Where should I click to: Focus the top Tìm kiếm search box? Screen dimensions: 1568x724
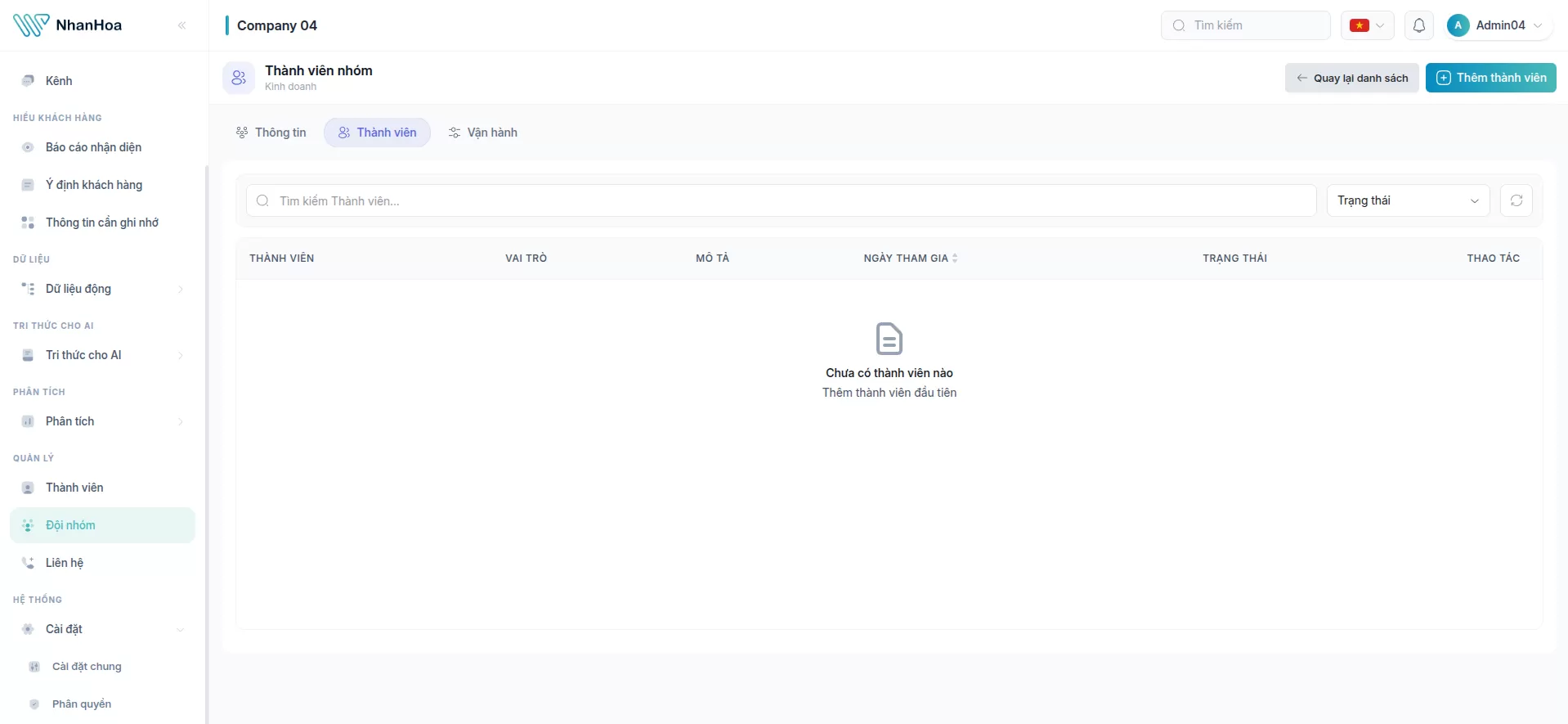[1246, 25]
